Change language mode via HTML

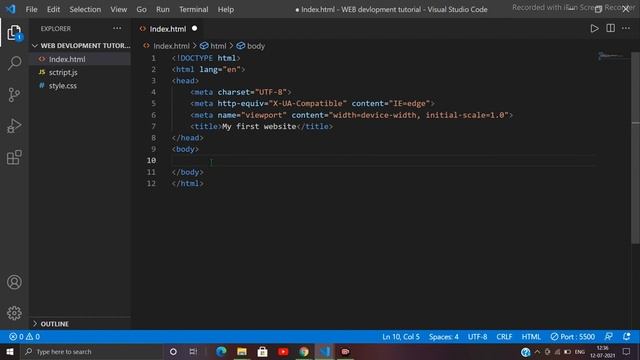[x=531, y=337]
